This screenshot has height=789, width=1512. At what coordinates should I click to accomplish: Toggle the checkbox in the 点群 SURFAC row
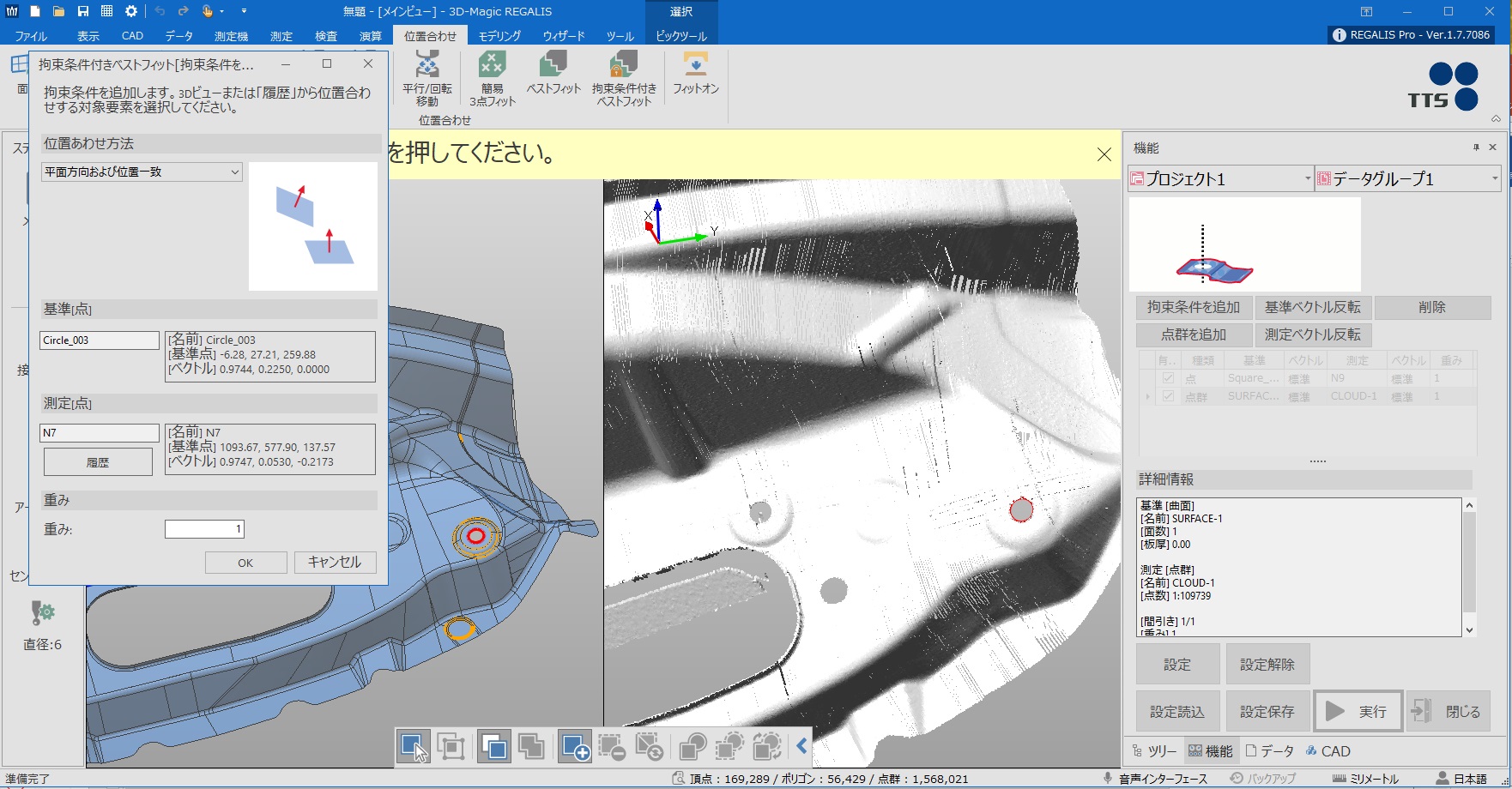1168,396
